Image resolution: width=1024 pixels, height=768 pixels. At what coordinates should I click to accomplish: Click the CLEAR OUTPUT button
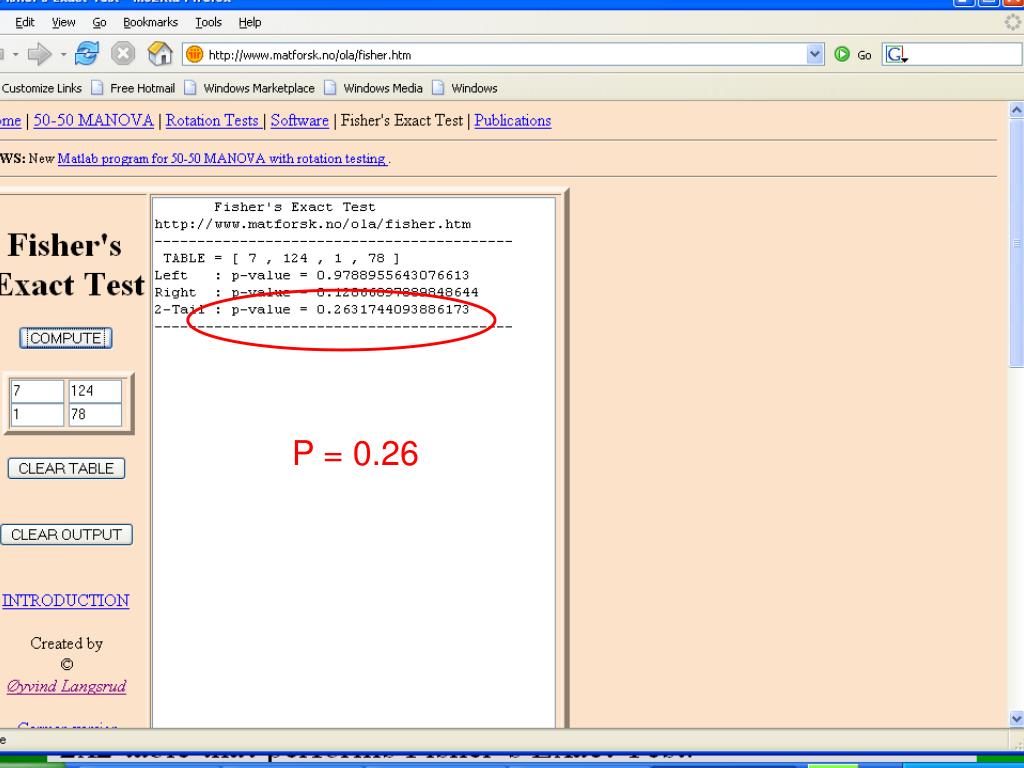coord(66,535)
